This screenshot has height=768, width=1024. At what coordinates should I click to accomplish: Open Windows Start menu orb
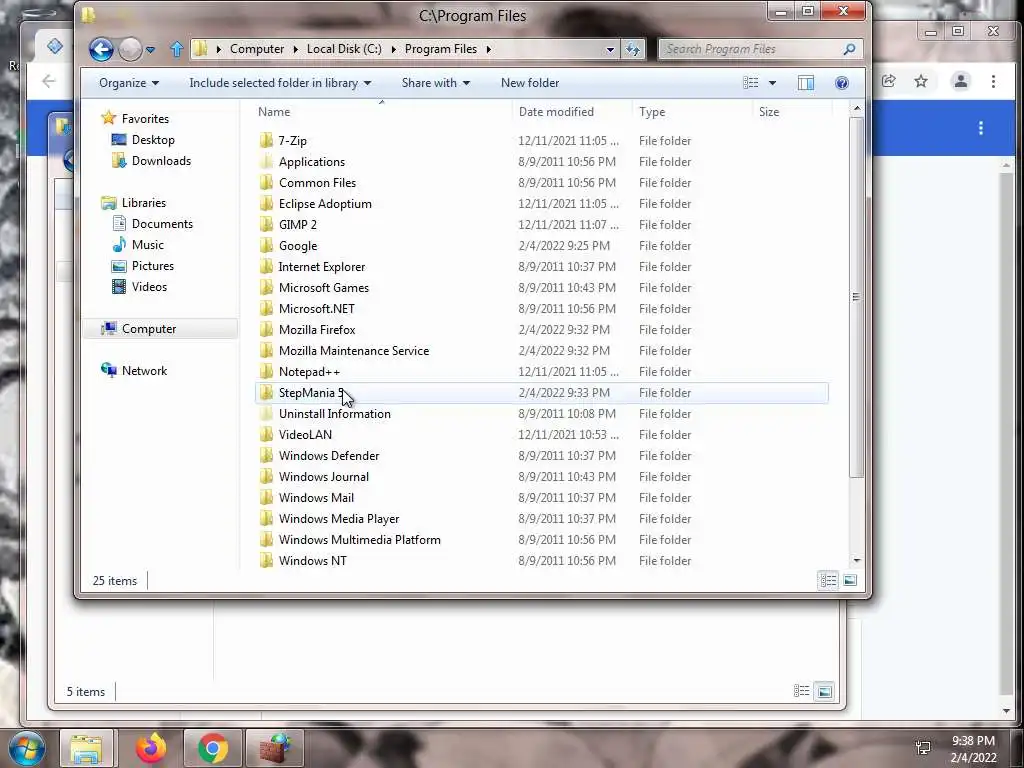[x=27, y=748]
